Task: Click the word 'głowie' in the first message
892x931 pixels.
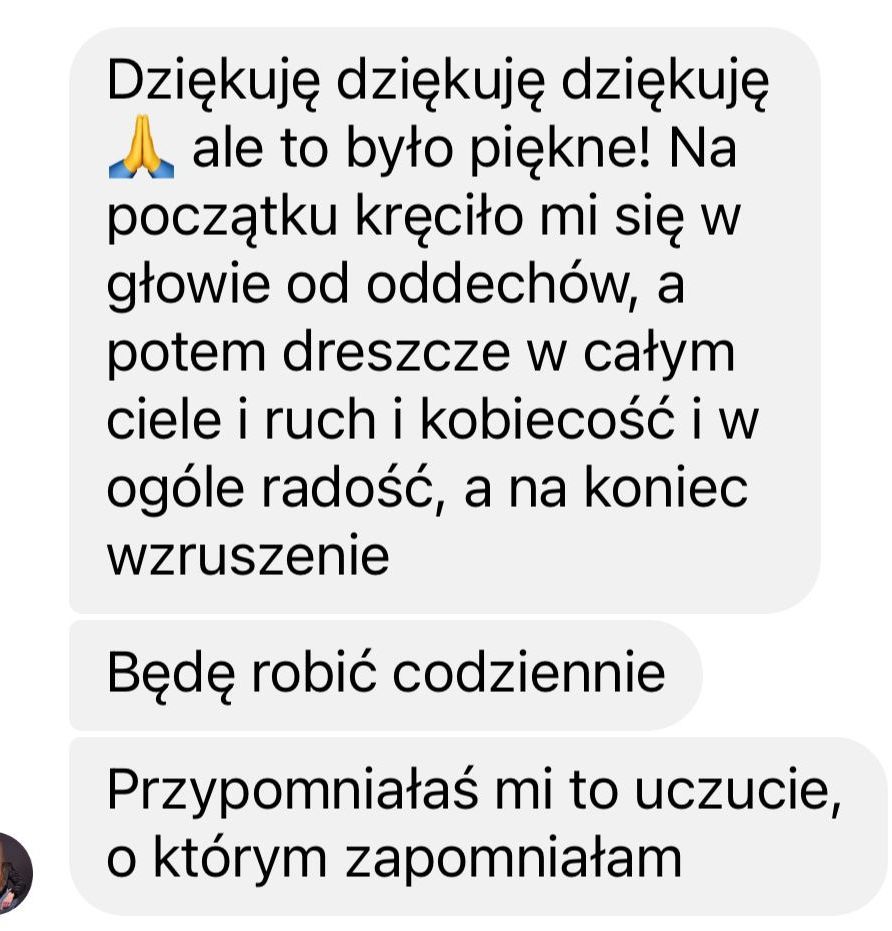Action: (188, 287)
